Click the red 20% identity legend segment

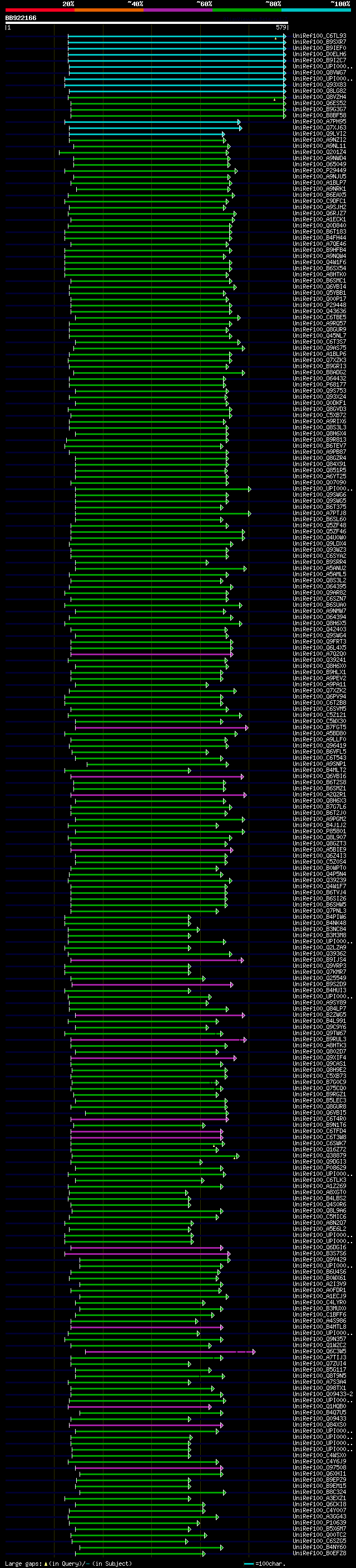click(39, 10)
